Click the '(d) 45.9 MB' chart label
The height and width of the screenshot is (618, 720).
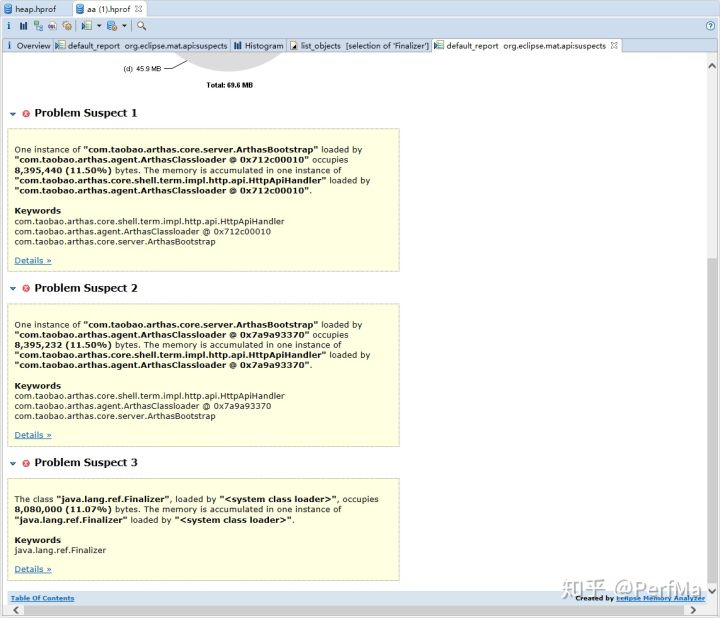[142, 69]
